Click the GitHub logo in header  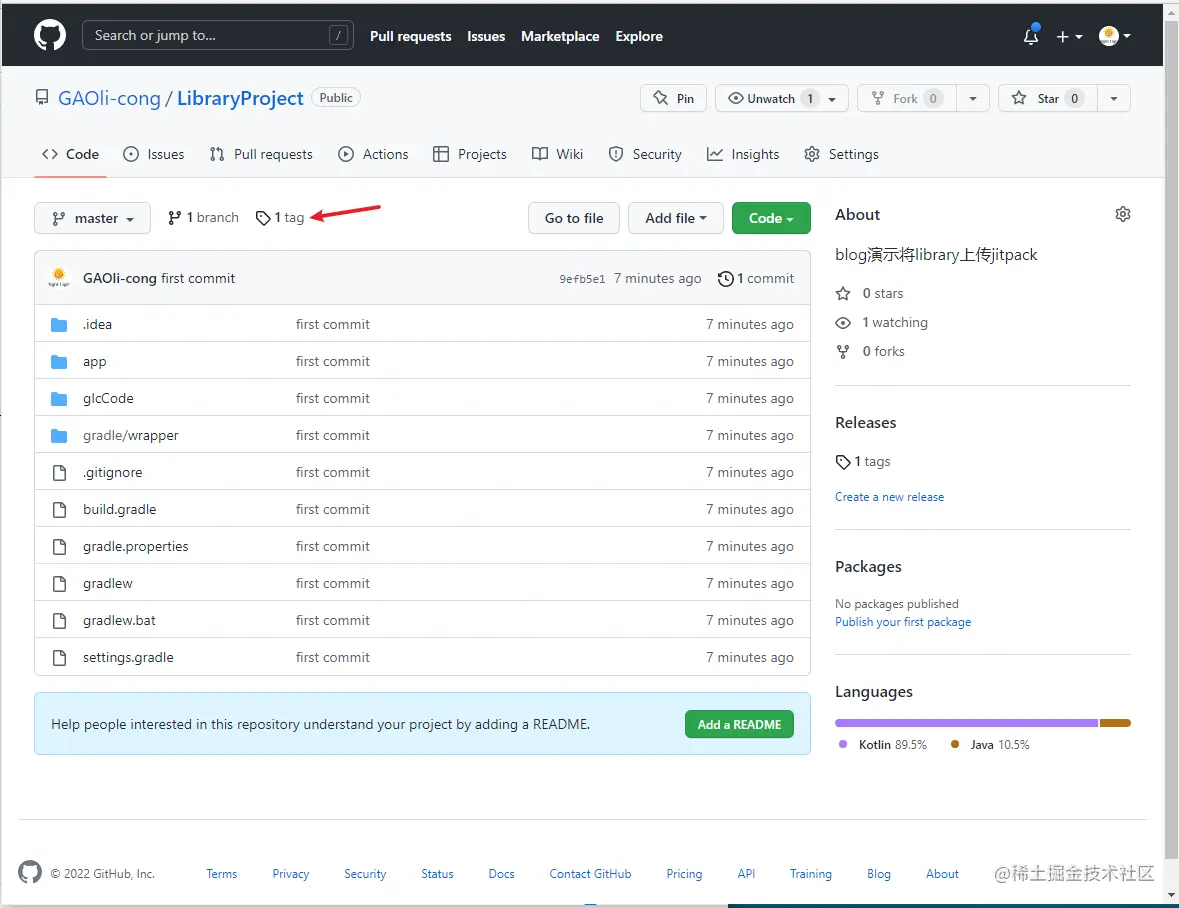(x=50, y=36)
